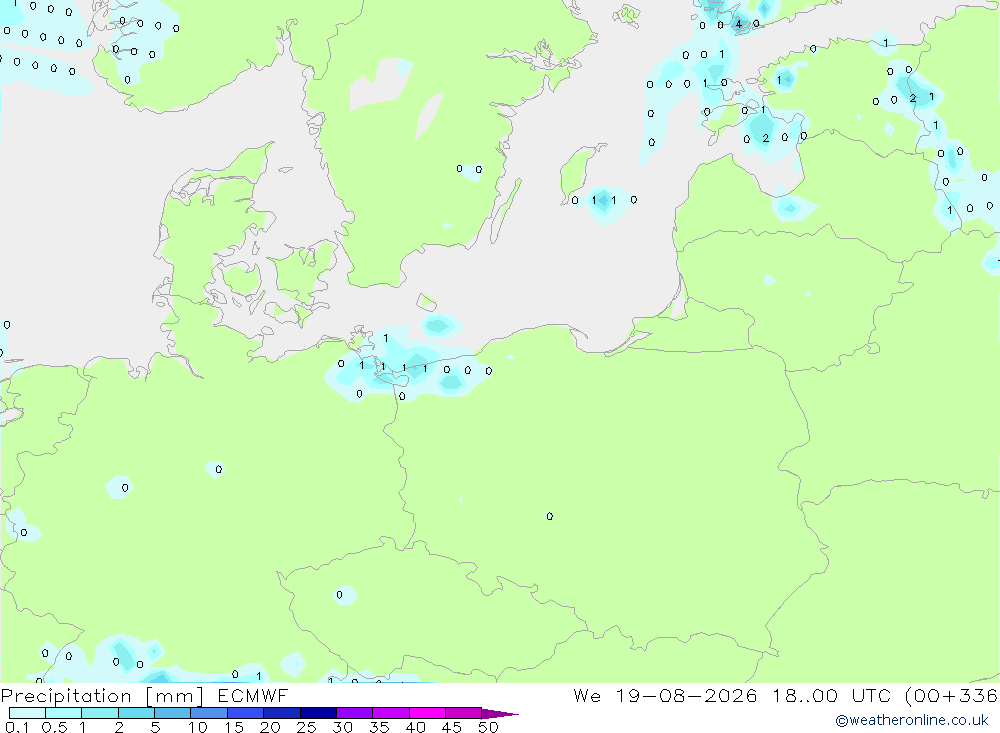Screen dimensions: 1000x733
Task: Click the legend label '35'
Action: click(x=379, y=727)
